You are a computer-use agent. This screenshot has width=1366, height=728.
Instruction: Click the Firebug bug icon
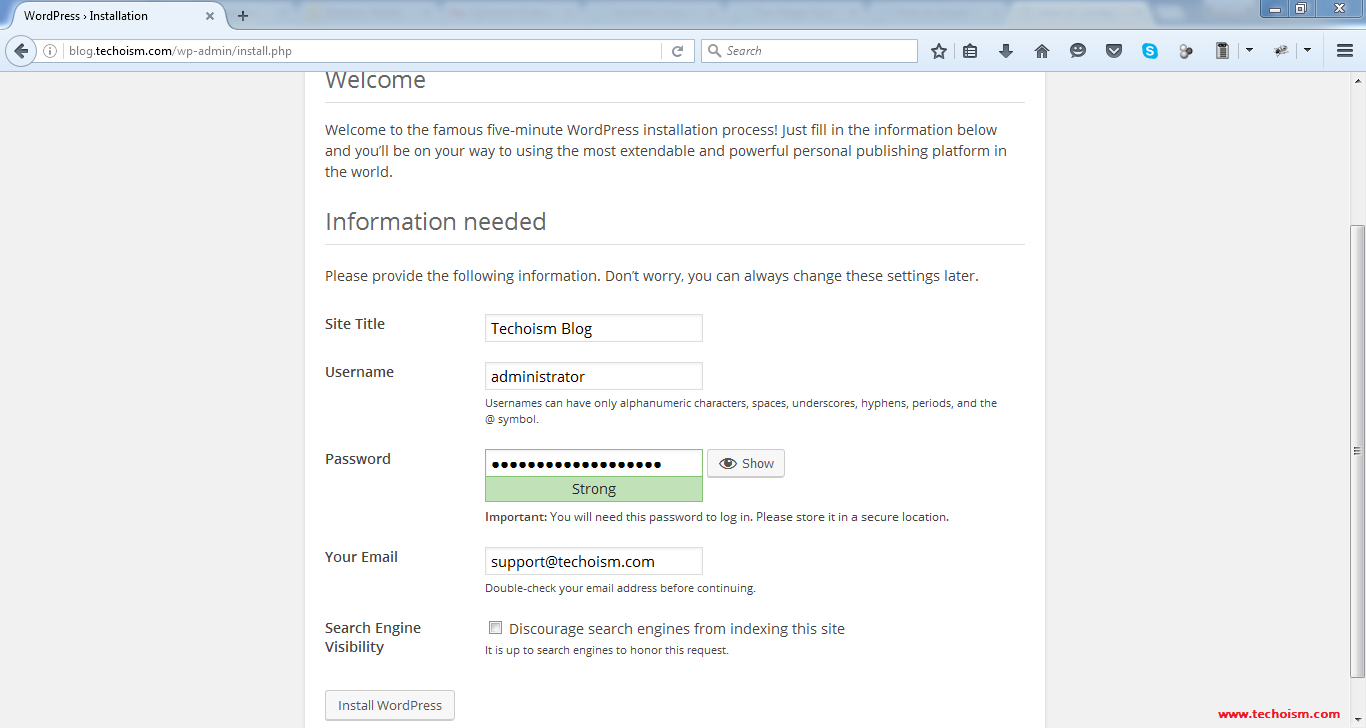(1281, 51)
